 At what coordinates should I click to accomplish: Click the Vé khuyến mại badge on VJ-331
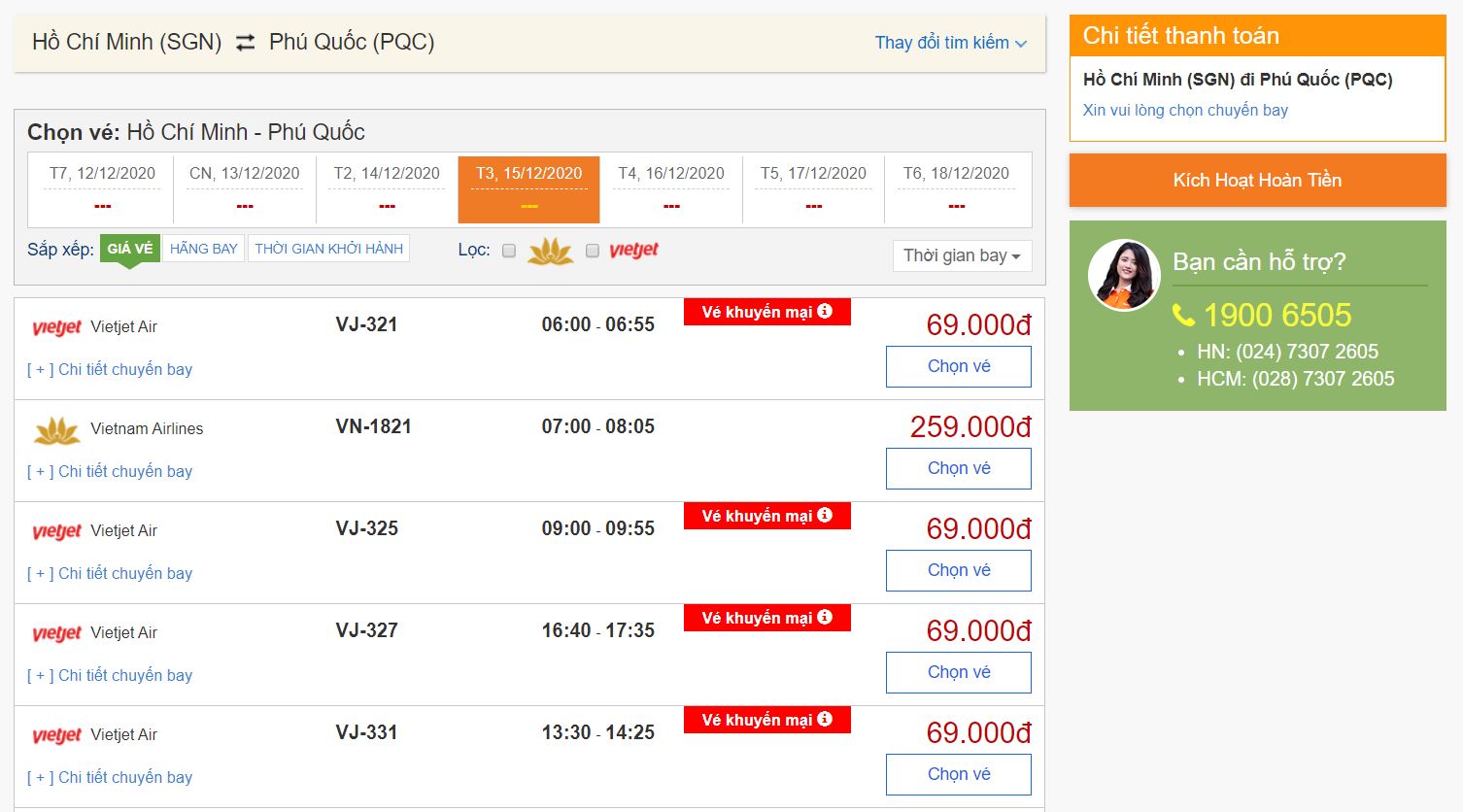[x=767, y=720]
